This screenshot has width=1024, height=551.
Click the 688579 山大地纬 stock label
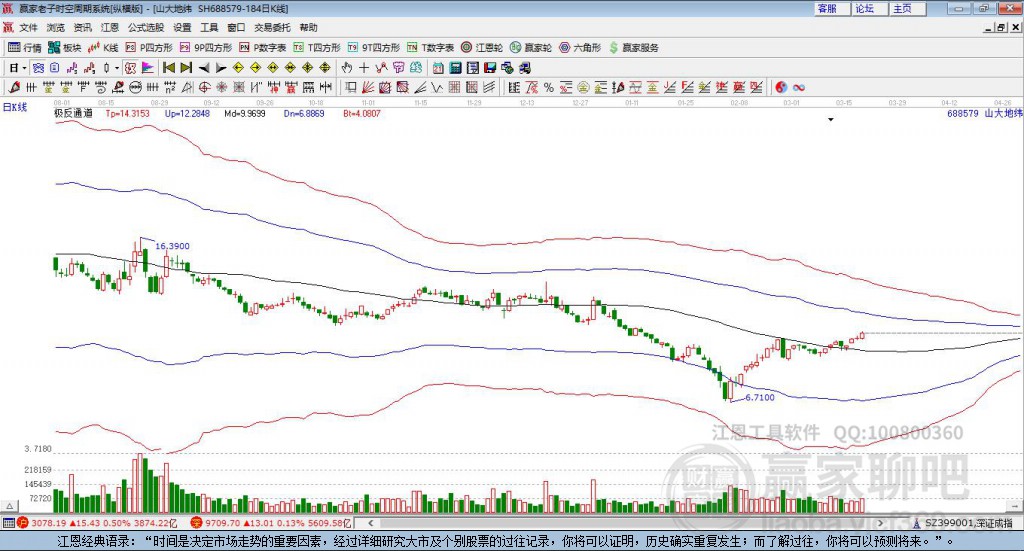(985, 113)
